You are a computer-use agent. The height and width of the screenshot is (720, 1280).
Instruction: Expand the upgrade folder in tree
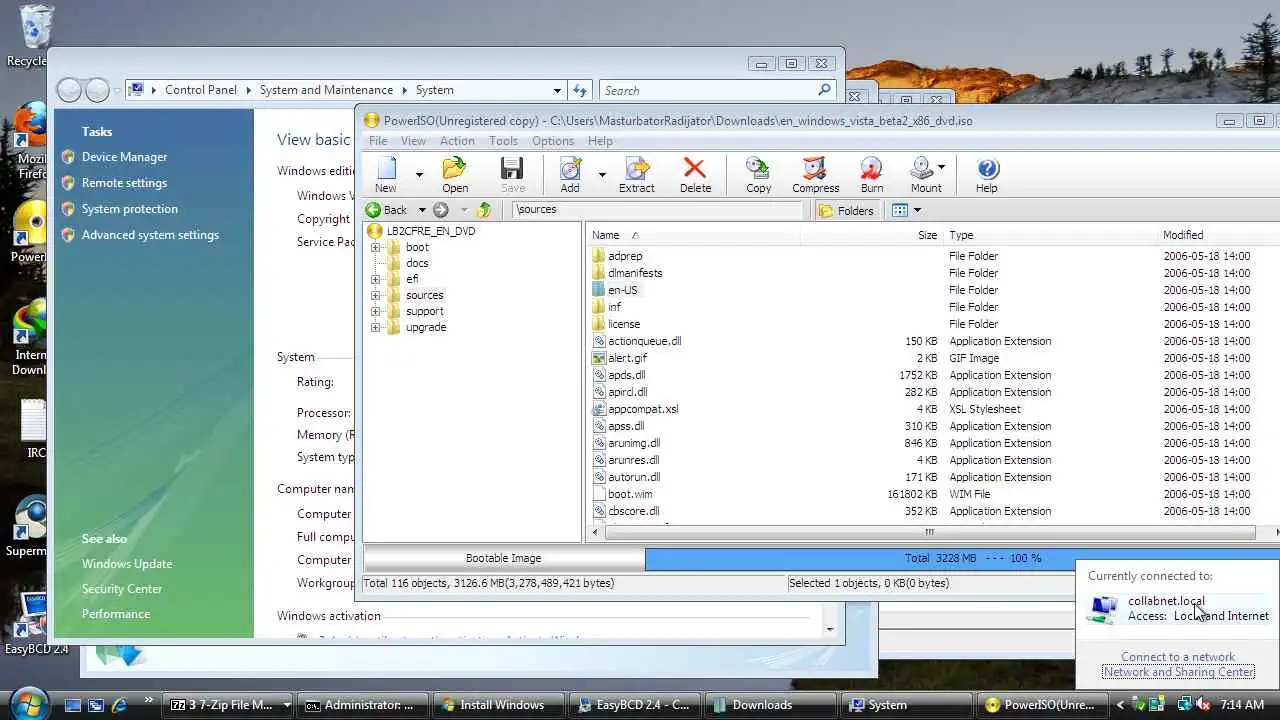click(376, 327)
